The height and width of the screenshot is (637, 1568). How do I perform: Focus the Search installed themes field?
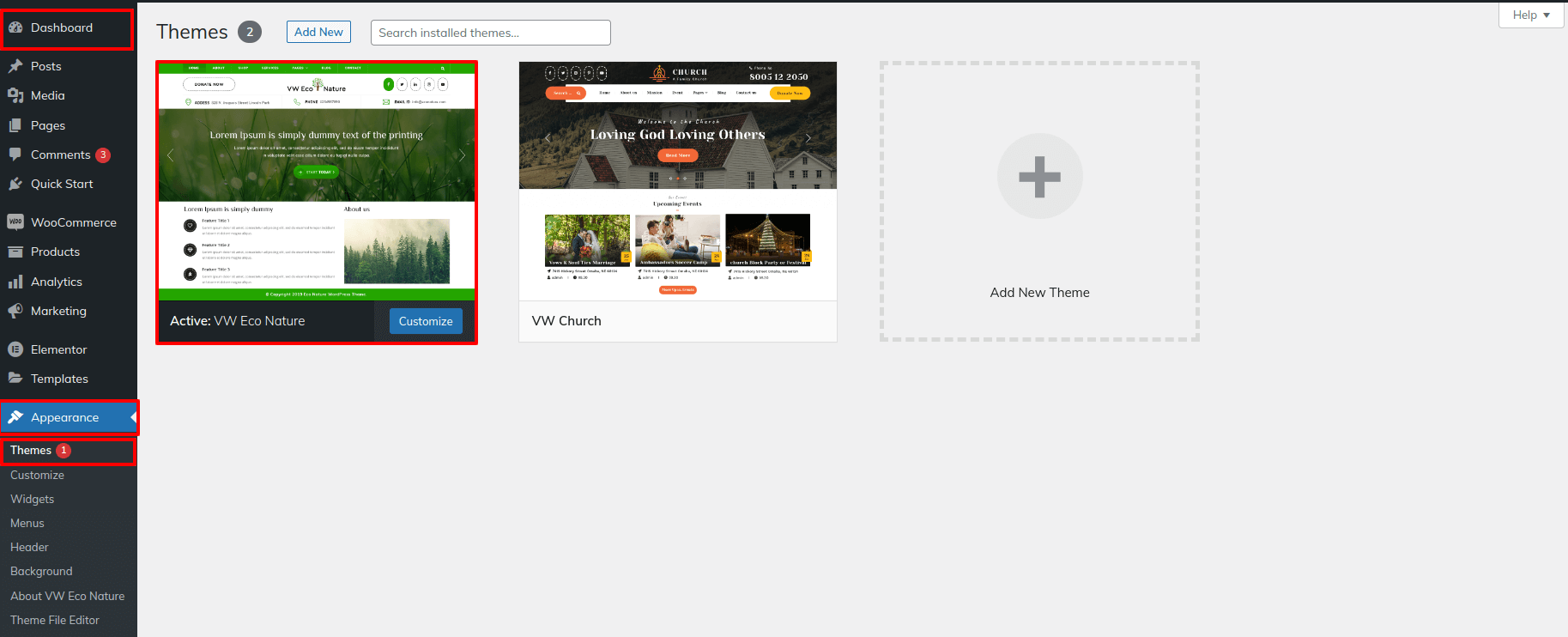pos(491,33)
